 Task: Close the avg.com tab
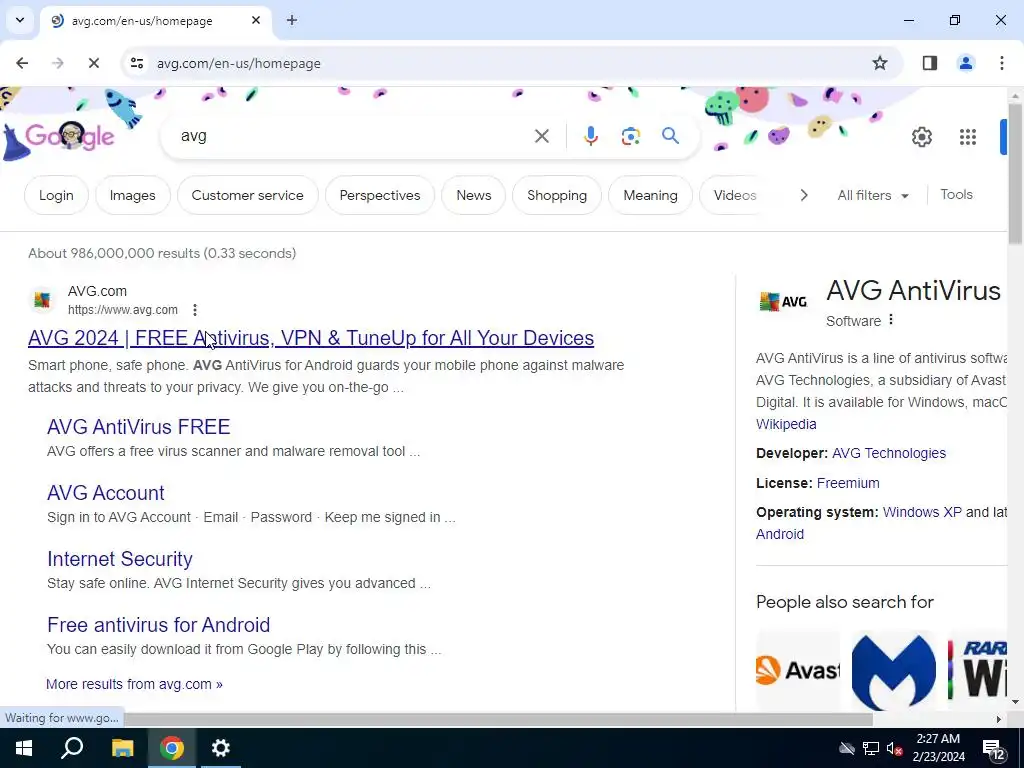click(x=256, y=20)
